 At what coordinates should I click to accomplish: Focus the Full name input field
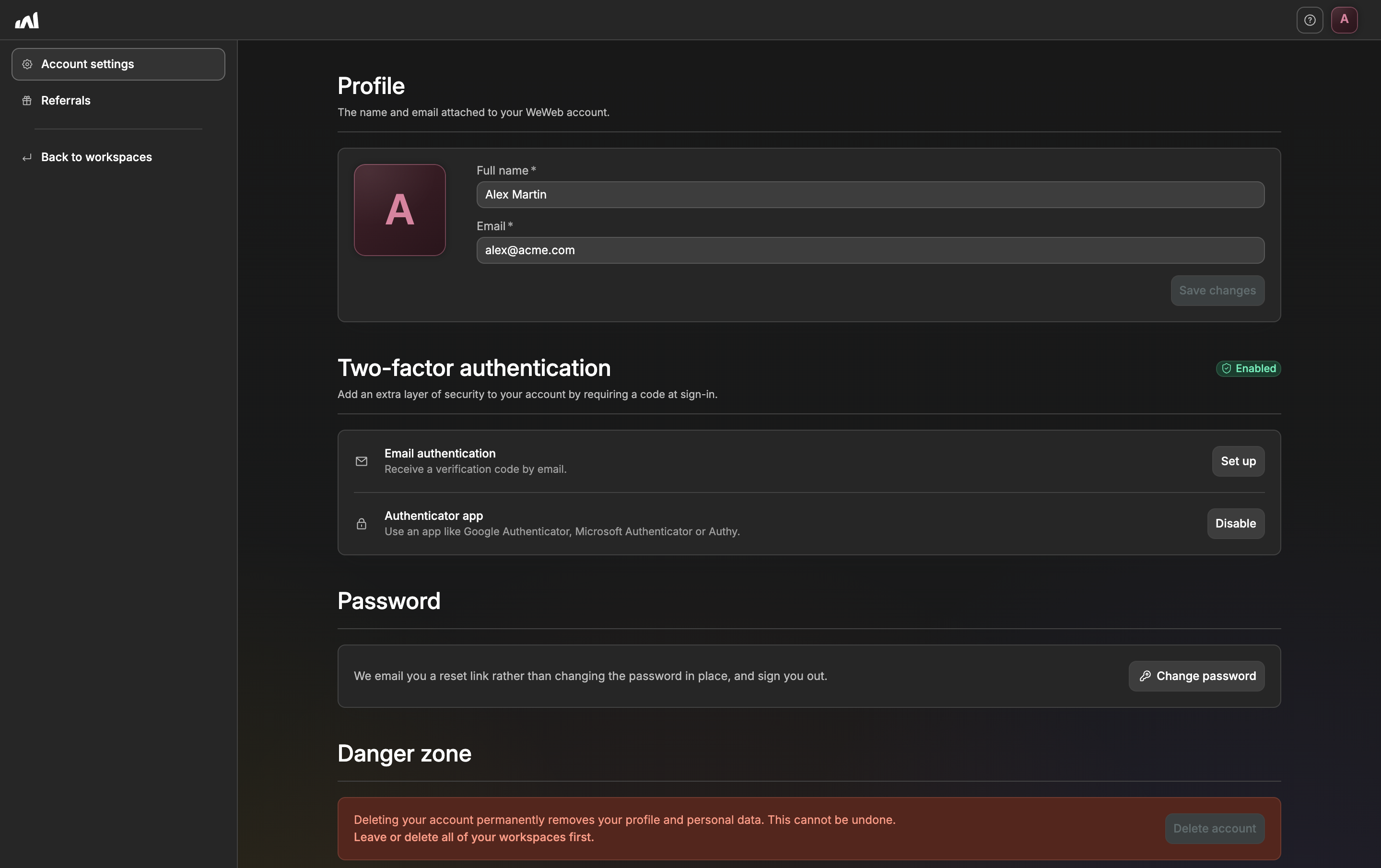pyautogui.click(x=870, y=195)
